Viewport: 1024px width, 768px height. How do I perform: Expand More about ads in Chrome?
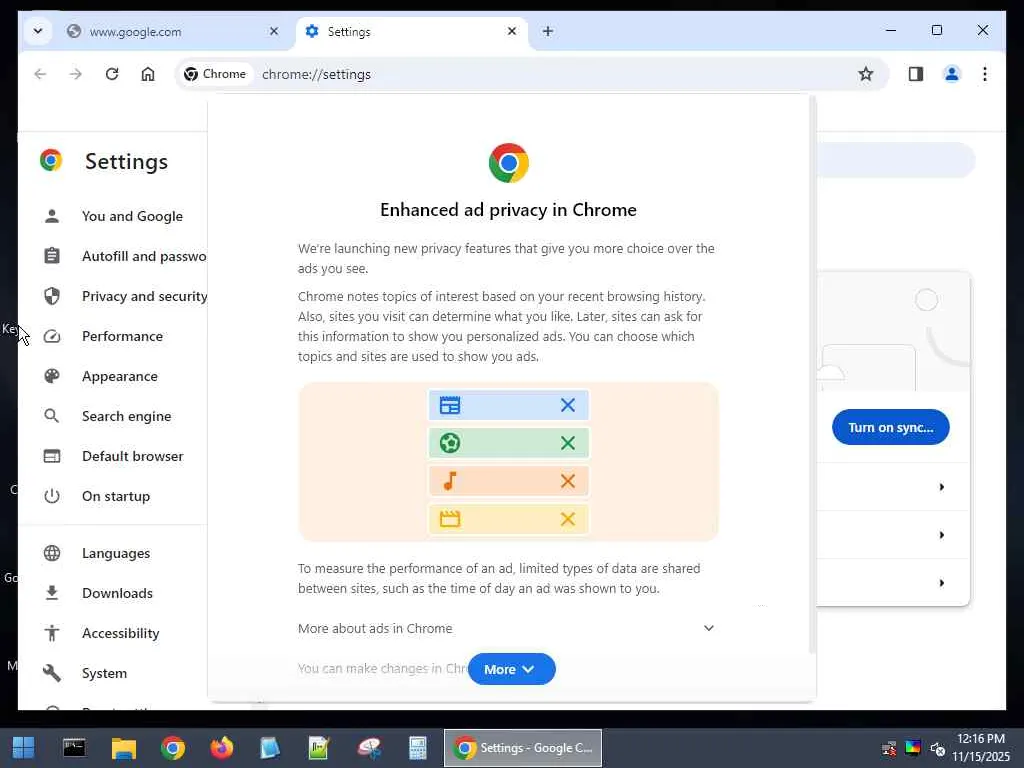[507, 628]
